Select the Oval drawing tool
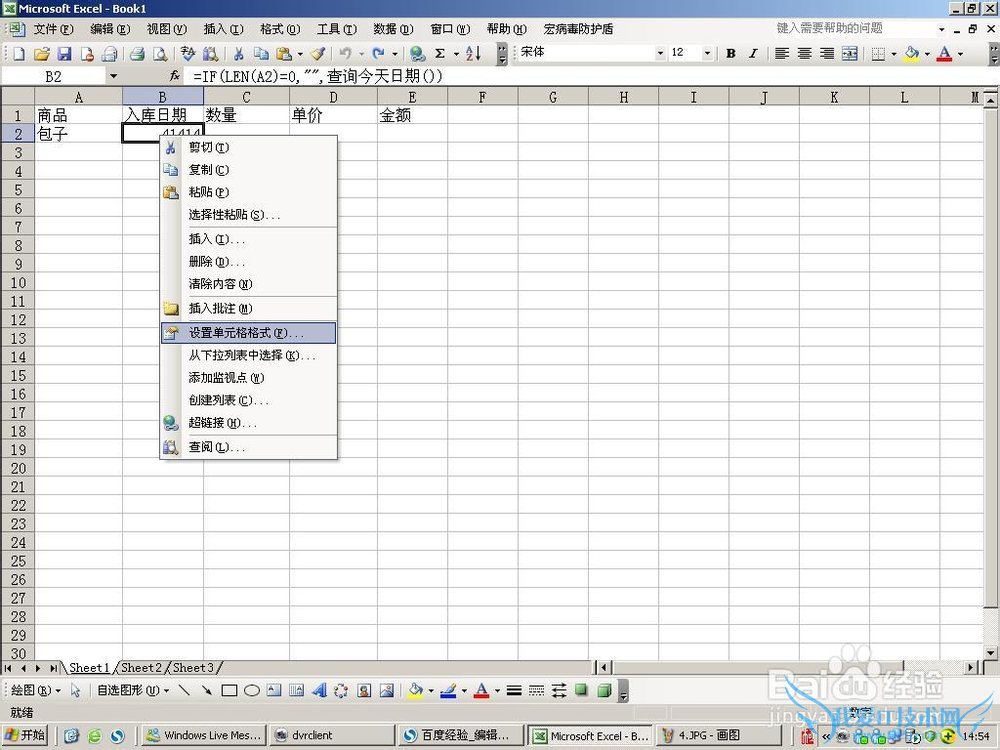The width and height of the screenshot is (1000, 750). pyautogui.click(x=252, y=690)
